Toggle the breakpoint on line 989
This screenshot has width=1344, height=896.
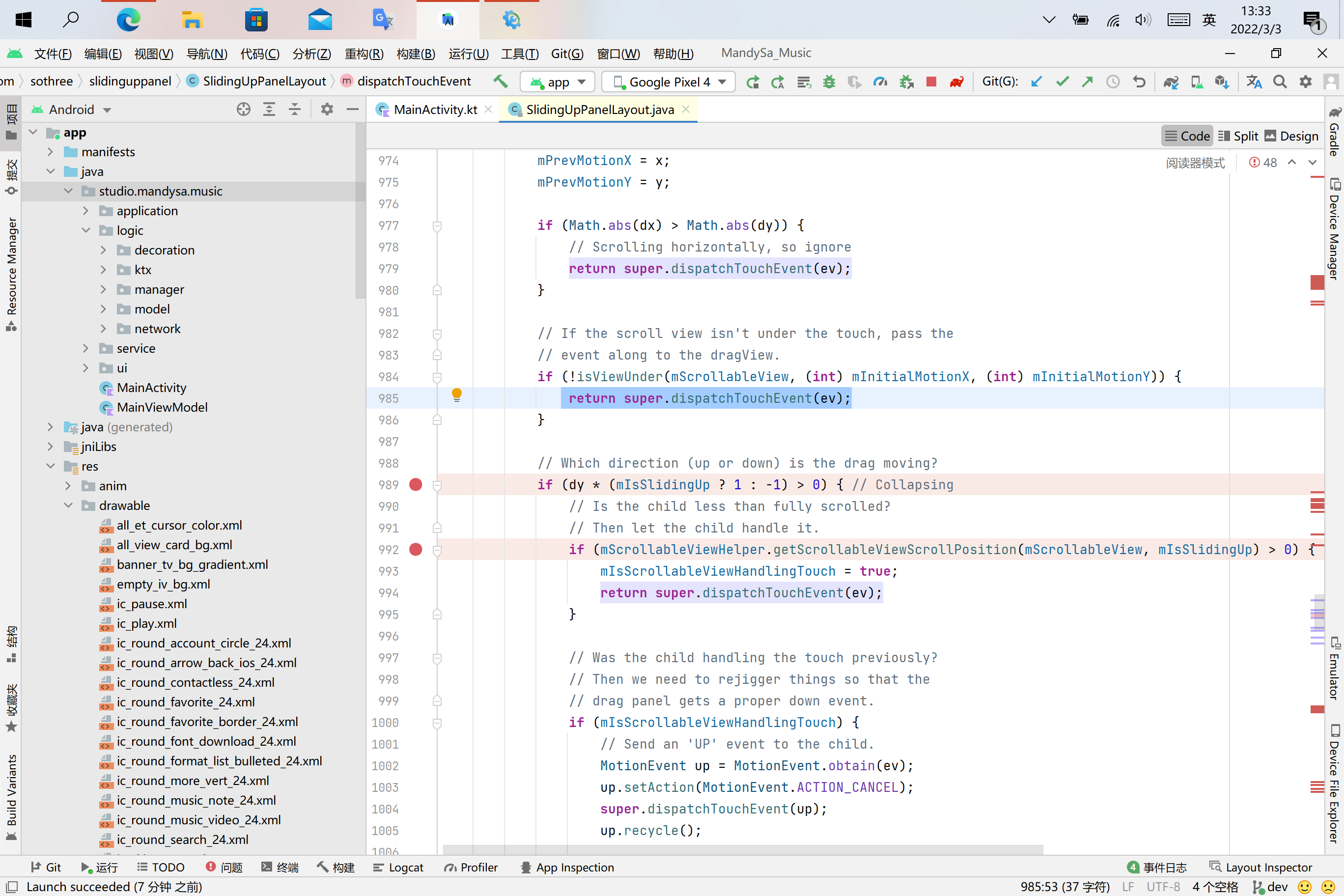416,484
